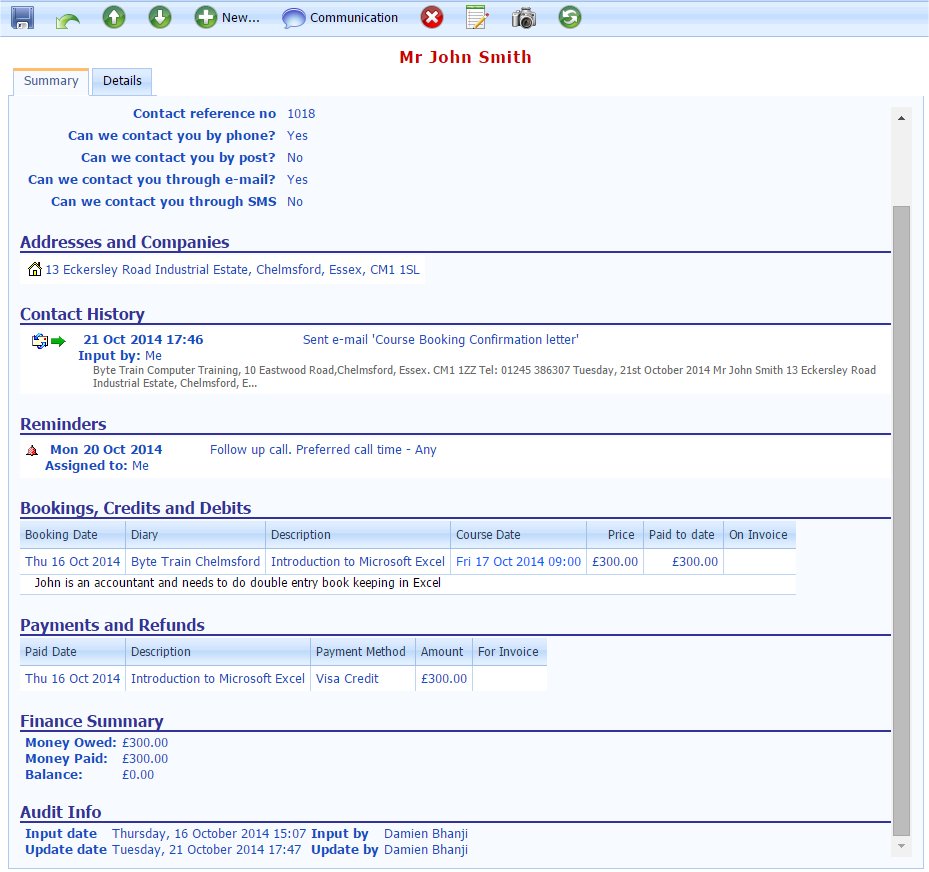Click the Paid Date column header
This screenshot has width=929, height=872.
73,652
